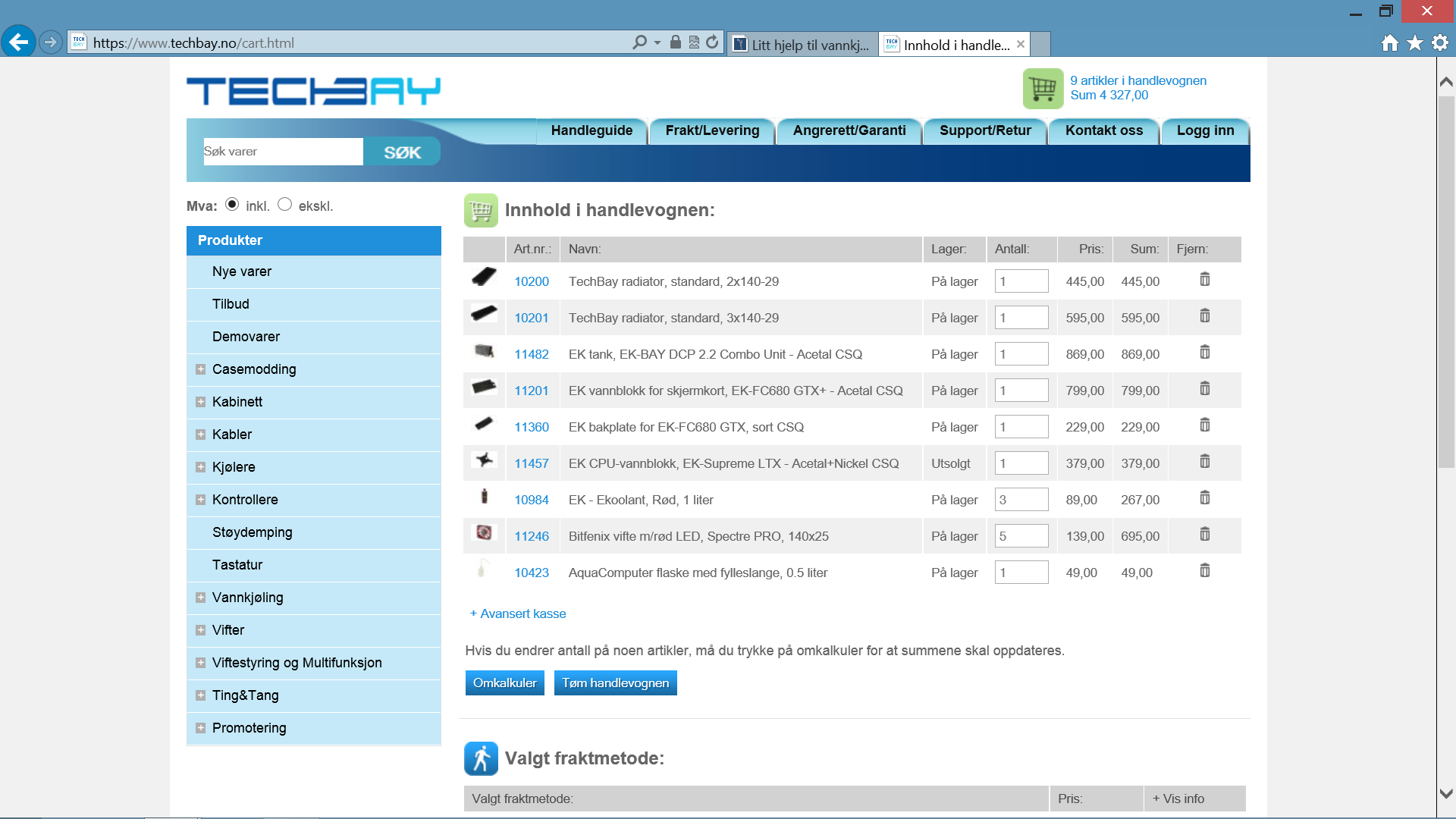The image size is (1456, 819).
Task: Delete AquaComputer flaske trash icon
Action: coord(1205,571)
